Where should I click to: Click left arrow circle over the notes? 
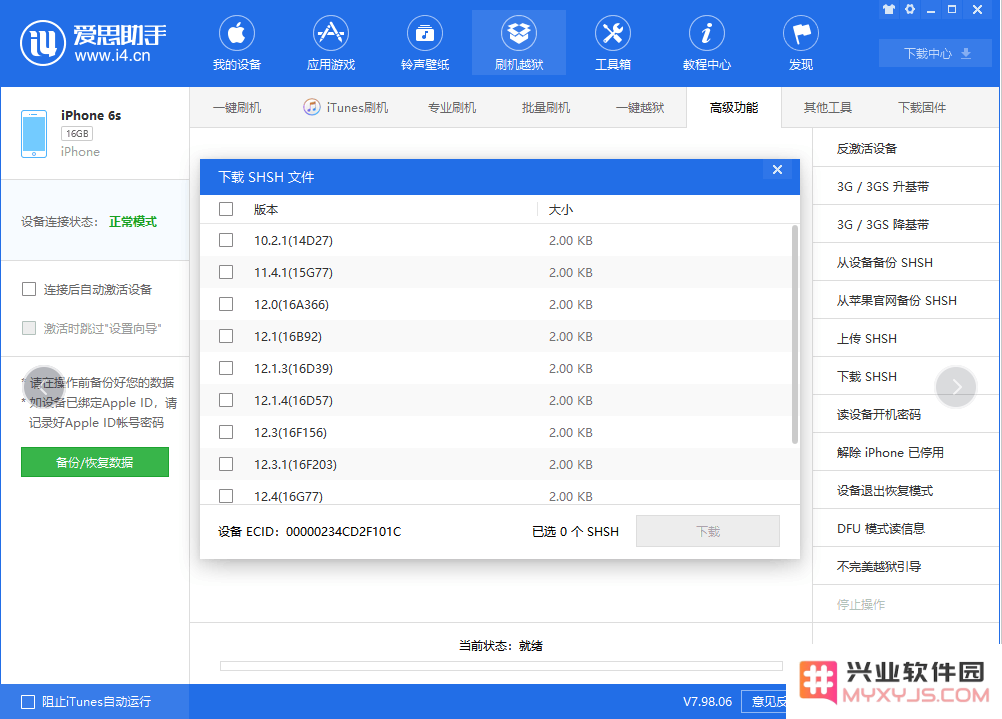43,387
